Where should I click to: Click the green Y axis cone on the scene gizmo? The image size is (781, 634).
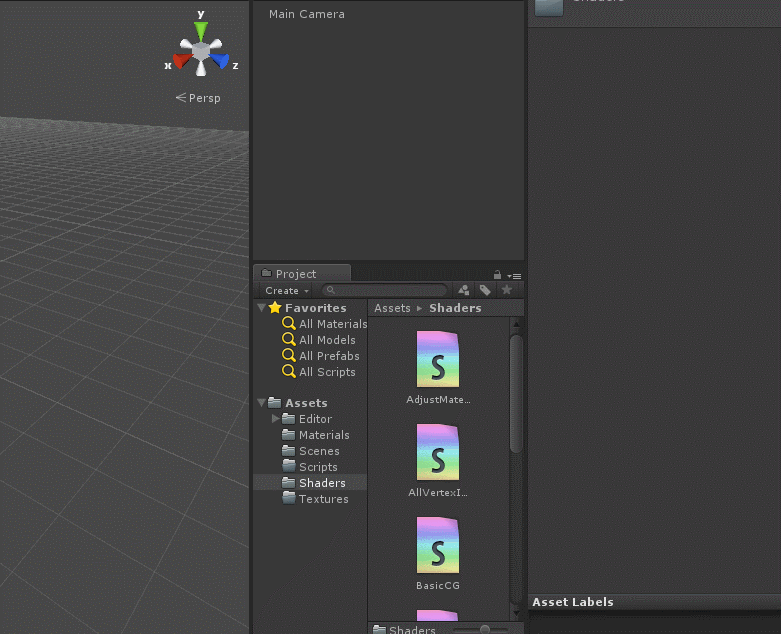(x=201, y=30)
